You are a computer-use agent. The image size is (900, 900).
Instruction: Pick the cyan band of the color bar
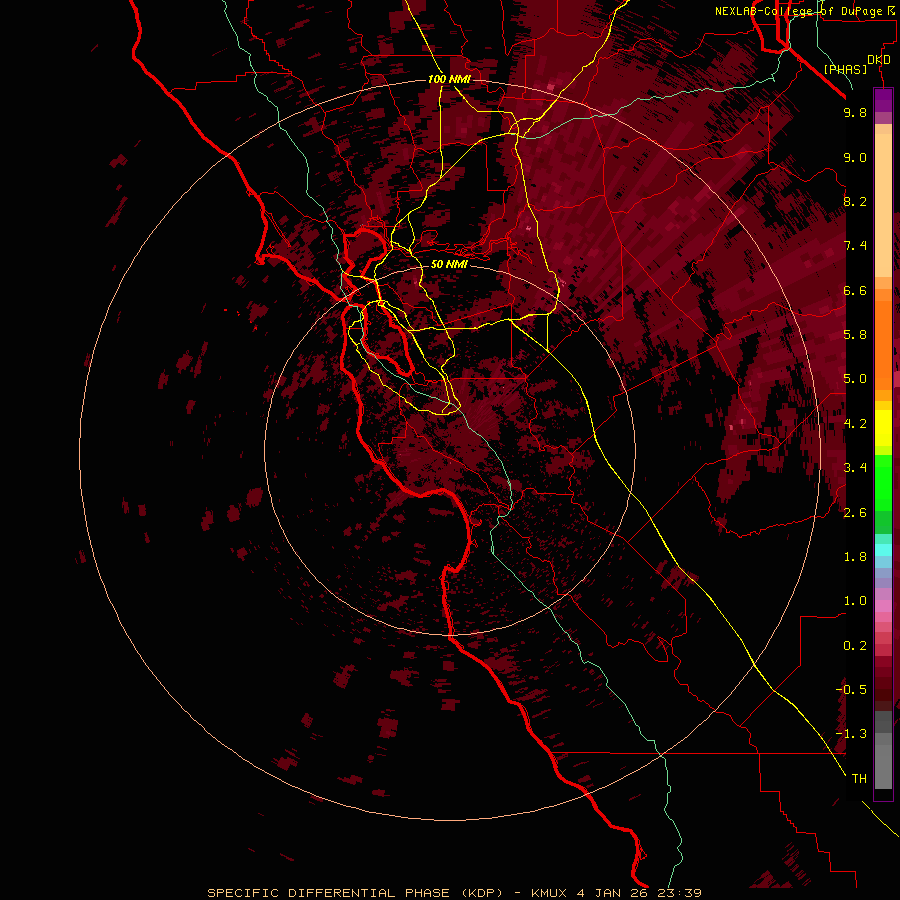(883, 550)
